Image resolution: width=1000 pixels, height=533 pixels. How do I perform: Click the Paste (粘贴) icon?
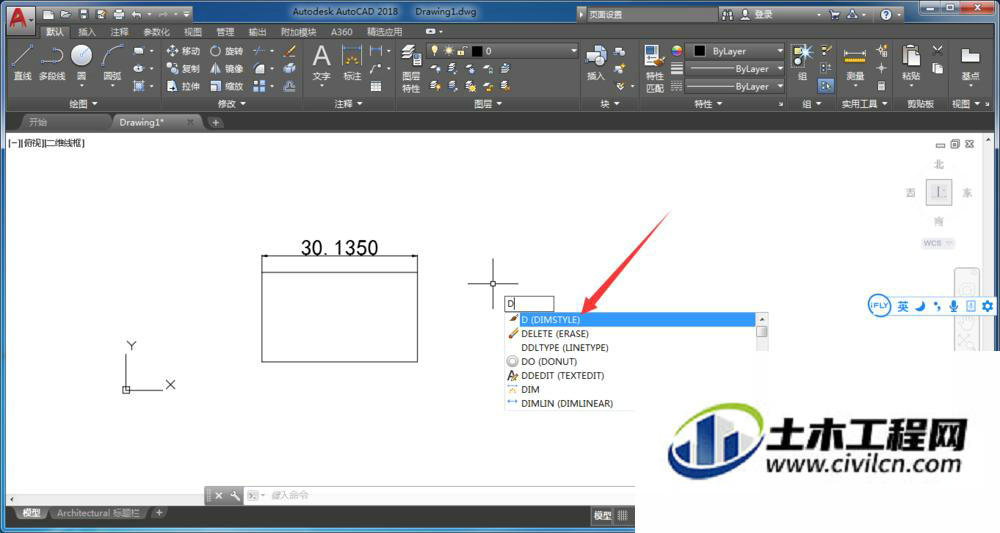coord(911,62)
